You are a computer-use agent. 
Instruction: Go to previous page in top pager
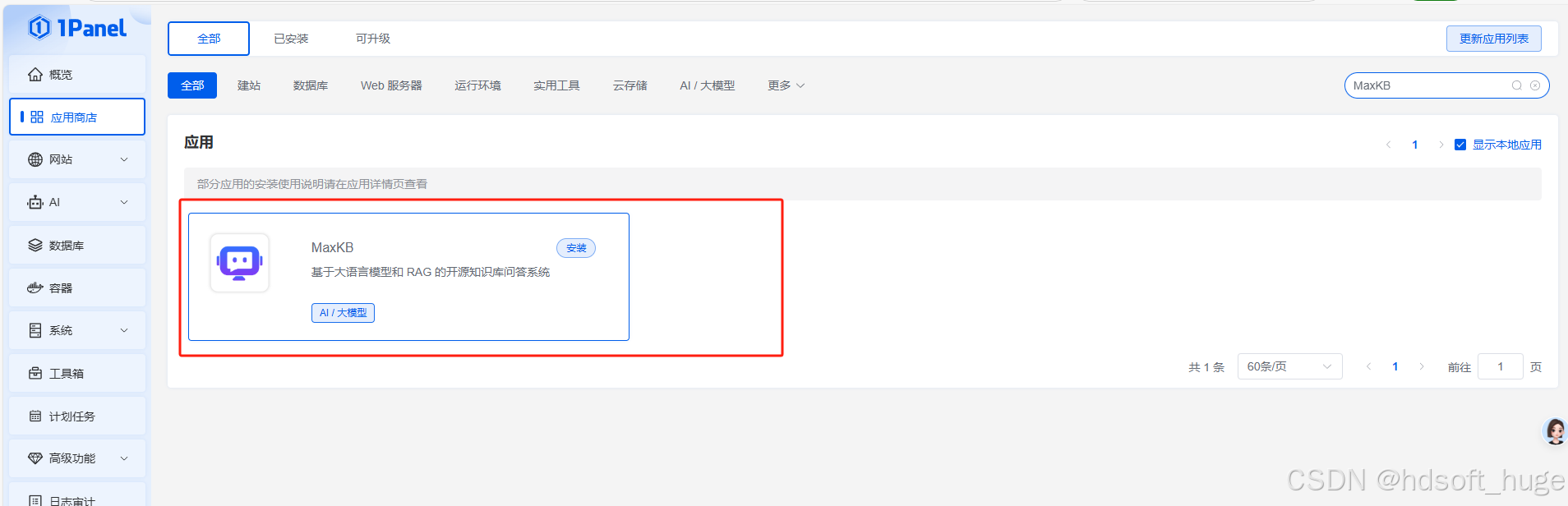point(1389,145)
